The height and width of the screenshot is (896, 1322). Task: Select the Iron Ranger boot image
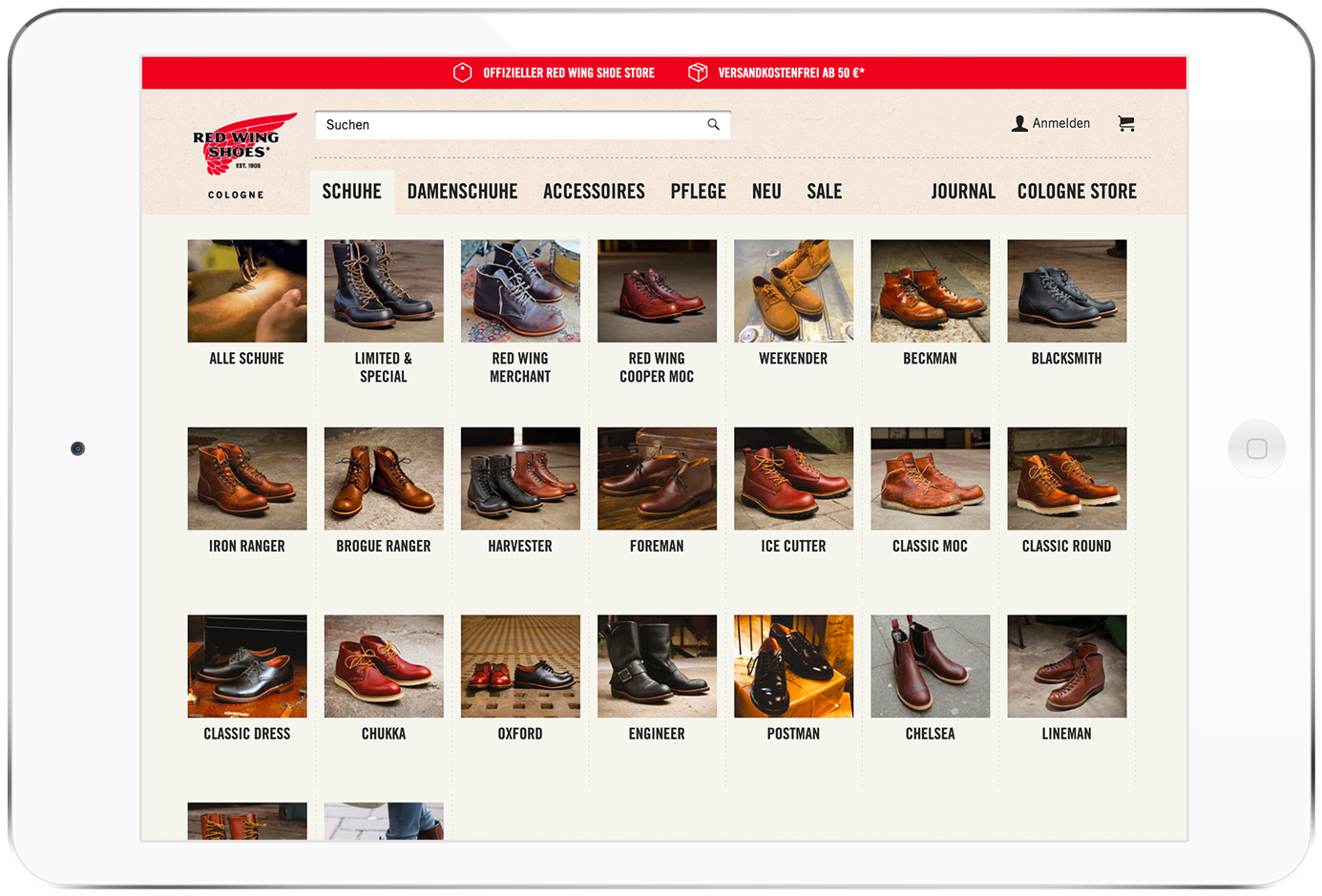click(x=247, y=479)
